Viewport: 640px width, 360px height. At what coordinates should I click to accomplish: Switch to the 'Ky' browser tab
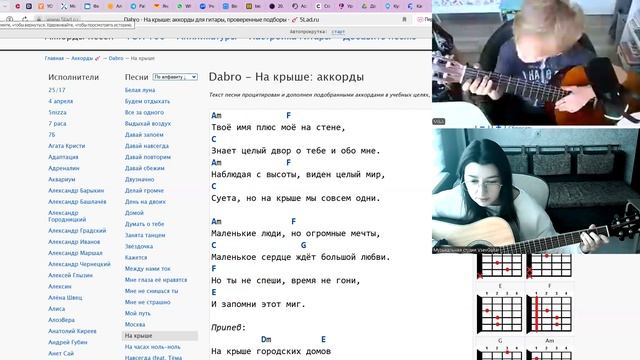tap(392, 6)
